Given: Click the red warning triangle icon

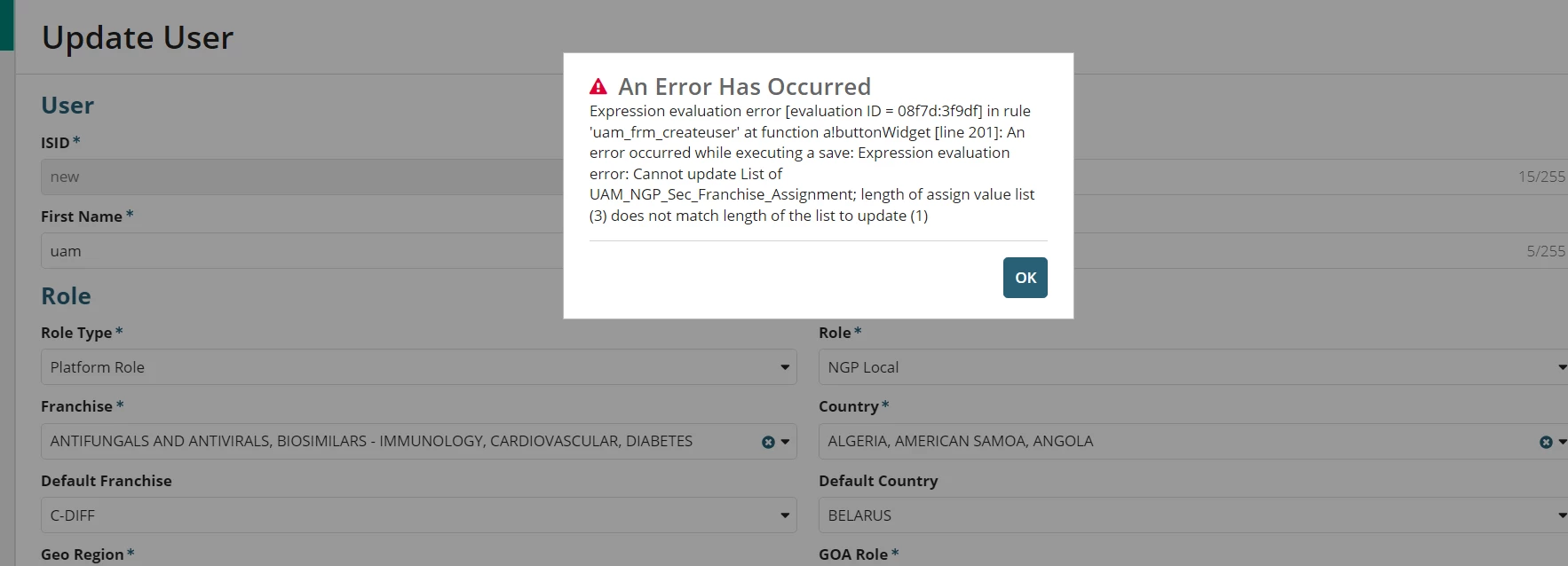Looking at the screenshot, I should [x=598, y=87].
